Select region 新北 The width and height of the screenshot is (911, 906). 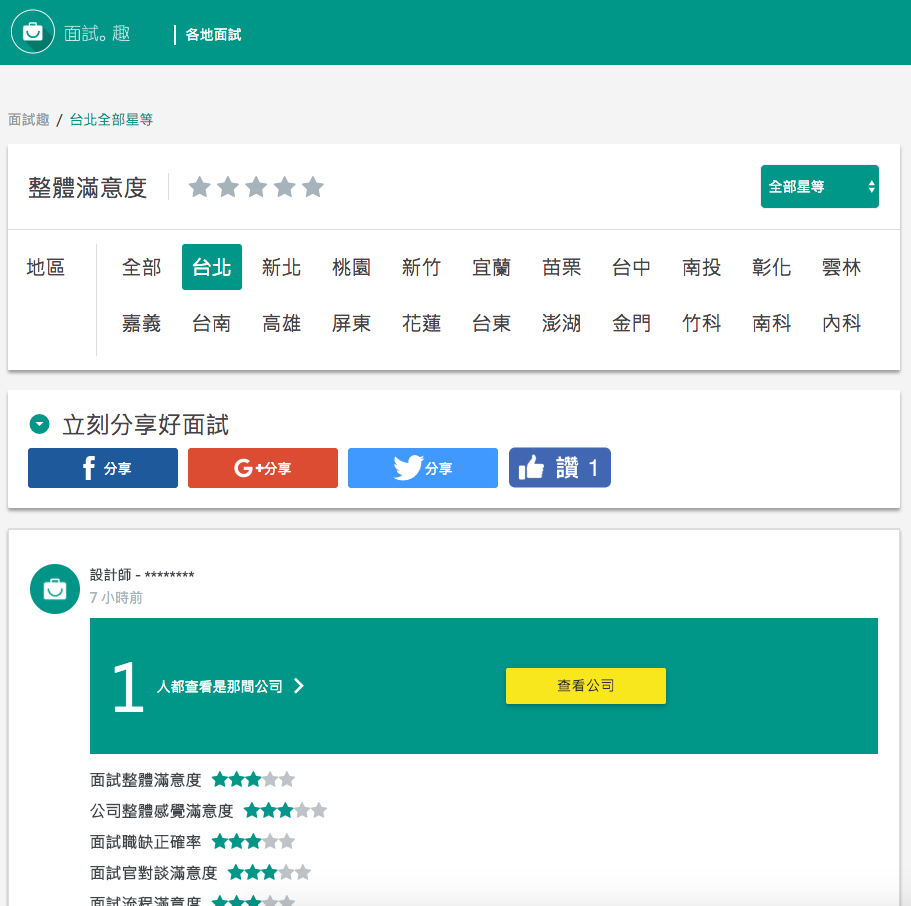[x=281, y=267]
